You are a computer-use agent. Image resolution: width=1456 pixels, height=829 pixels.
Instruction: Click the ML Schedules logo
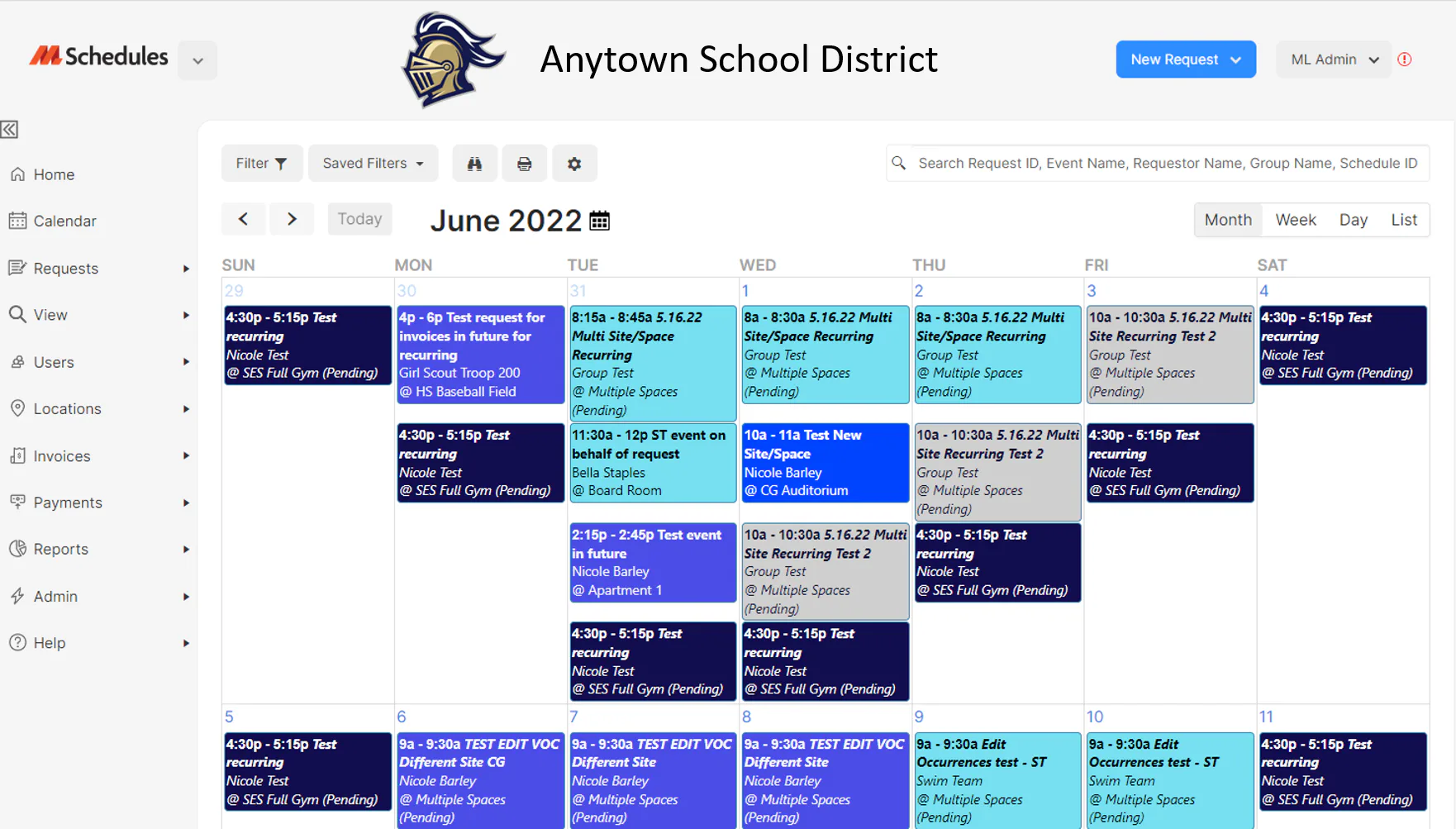point(98,56)
